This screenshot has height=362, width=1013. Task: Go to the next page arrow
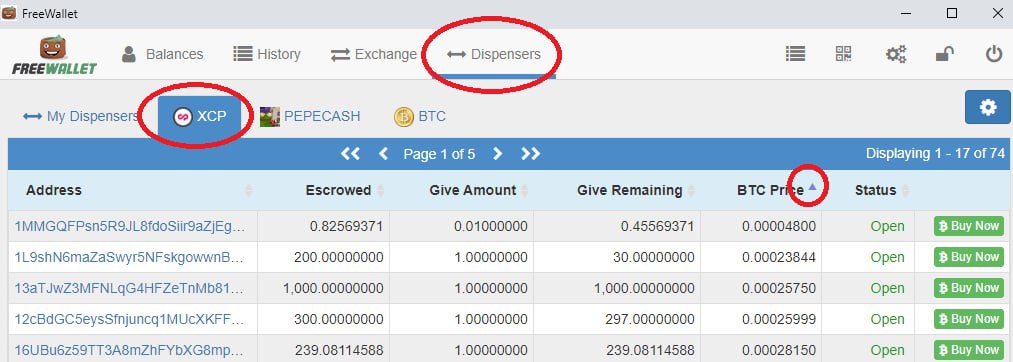pyautogui.click(x=497, y=154)
